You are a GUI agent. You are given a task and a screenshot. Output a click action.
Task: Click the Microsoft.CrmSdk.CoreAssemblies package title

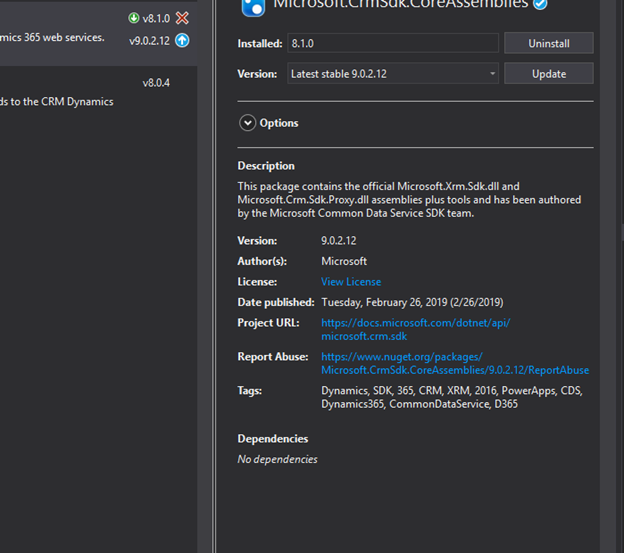pyautogui.click(x=400, y=4)
